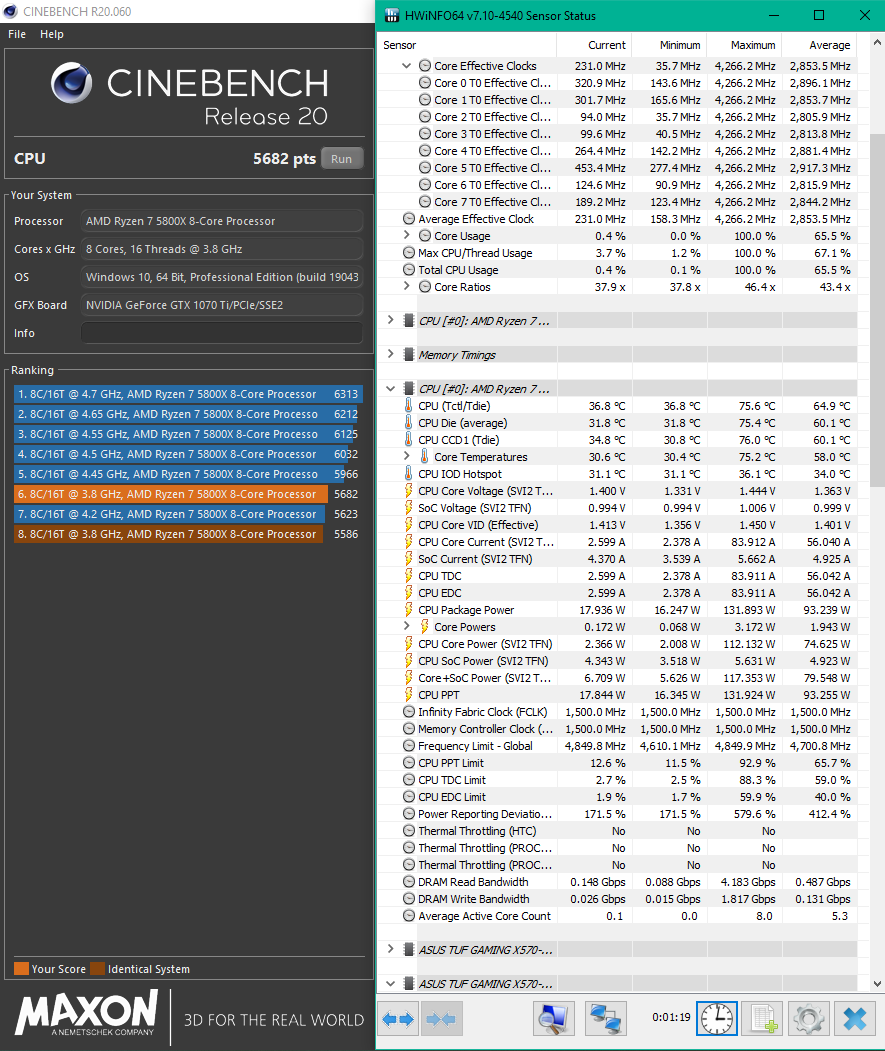Select ranking entry 1 at 4.7 GHz
Viewport: 885px width, 1051px height.
[188, 394]
